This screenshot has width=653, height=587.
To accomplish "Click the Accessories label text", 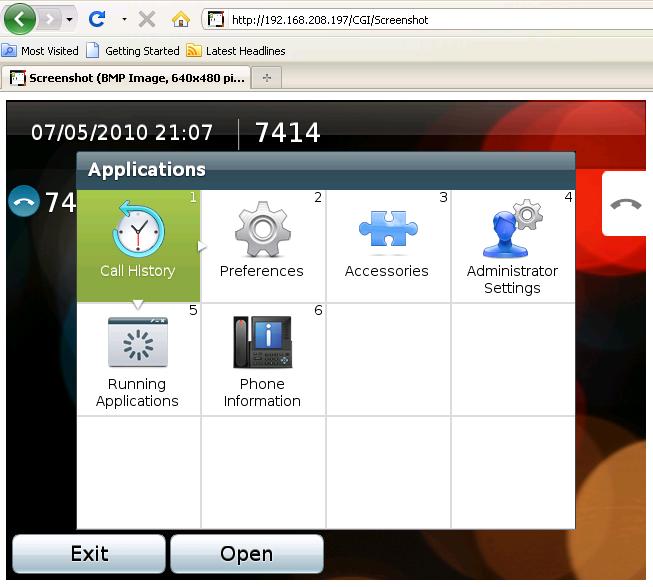I will pyautogui.click(x=386, y=271).
